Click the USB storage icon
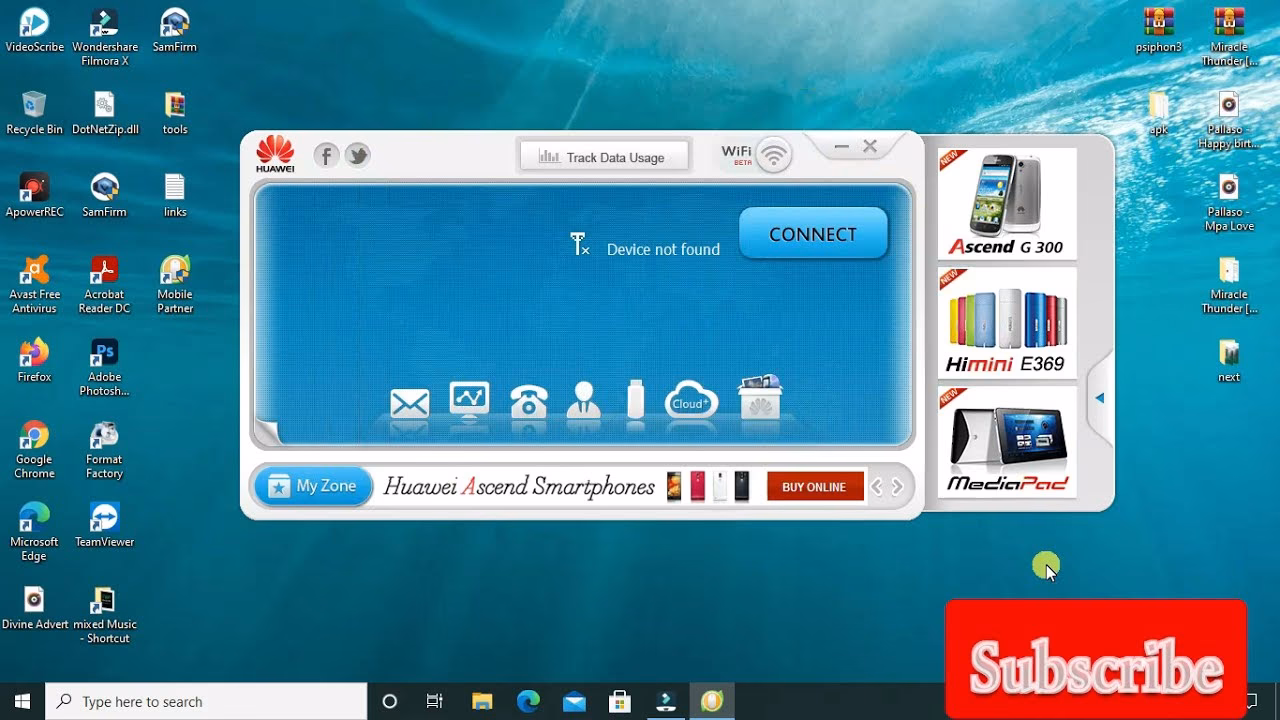Image resolution: width=1280 pixels, height=720 pixels. [x=635, y=399]
